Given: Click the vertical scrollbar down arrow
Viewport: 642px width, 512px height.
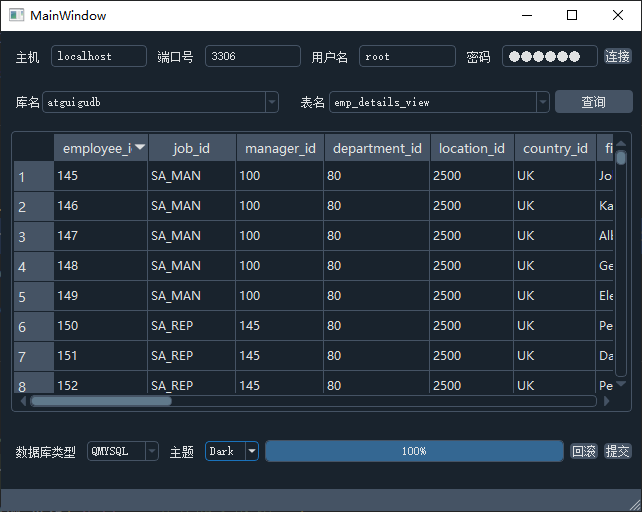Looking at the screenshot, I should pos(621,384).
